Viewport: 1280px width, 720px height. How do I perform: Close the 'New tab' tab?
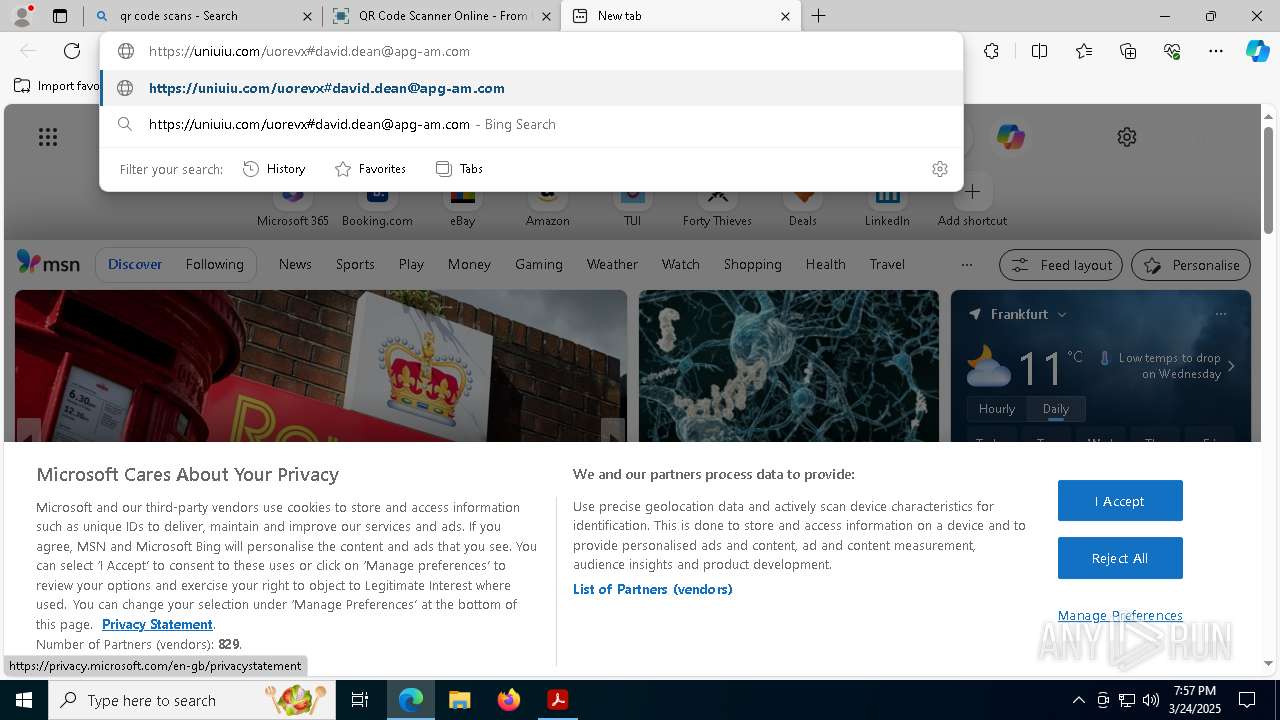[x=785, y=16]
